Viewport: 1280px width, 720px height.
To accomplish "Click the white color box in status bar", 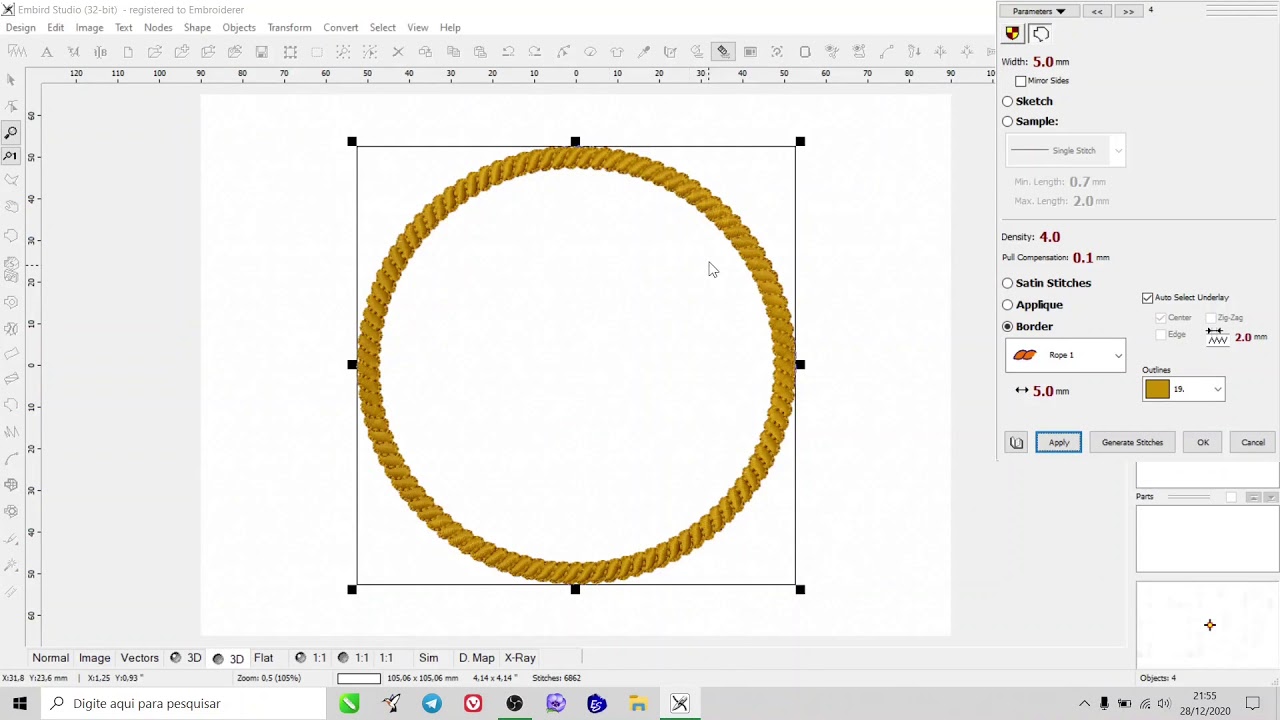I will 359,678.
